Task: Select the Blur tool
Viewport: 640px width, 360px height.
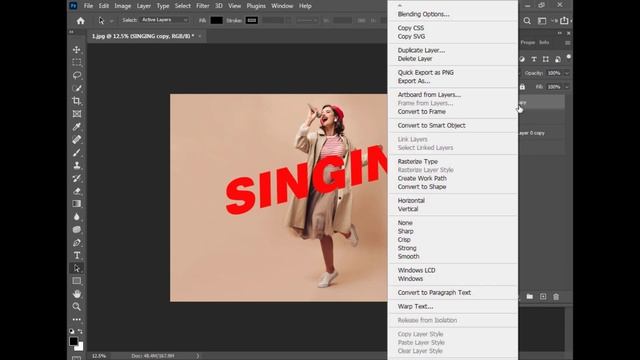Action: 77,217
